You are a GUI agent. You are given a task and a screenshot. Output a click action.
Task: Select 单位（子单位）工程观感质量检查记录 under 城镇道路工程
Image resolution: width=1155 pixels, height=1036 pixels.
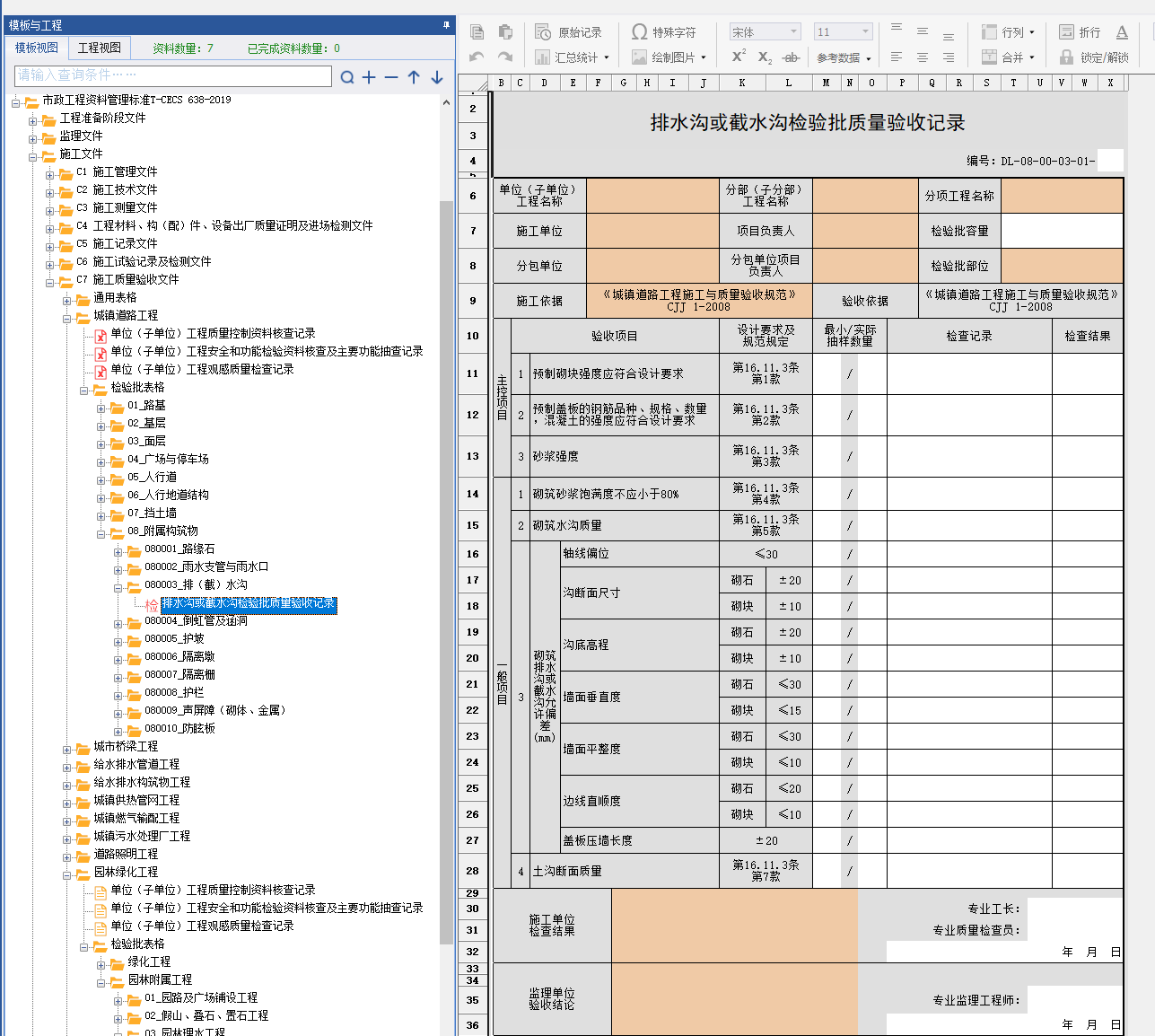click(202, 369)
